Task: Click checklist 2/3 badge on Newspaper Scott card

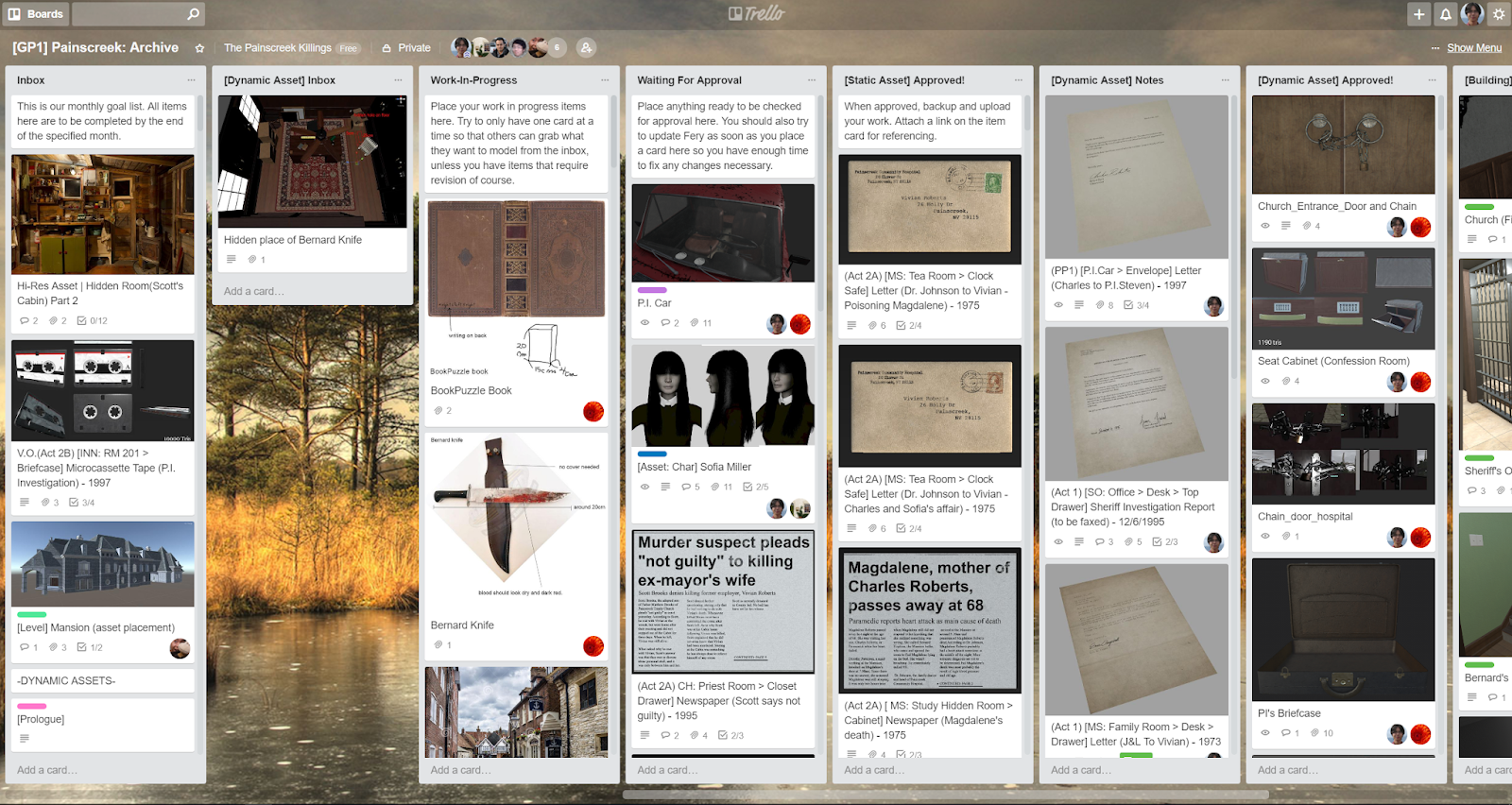Action: coord(730,735)
